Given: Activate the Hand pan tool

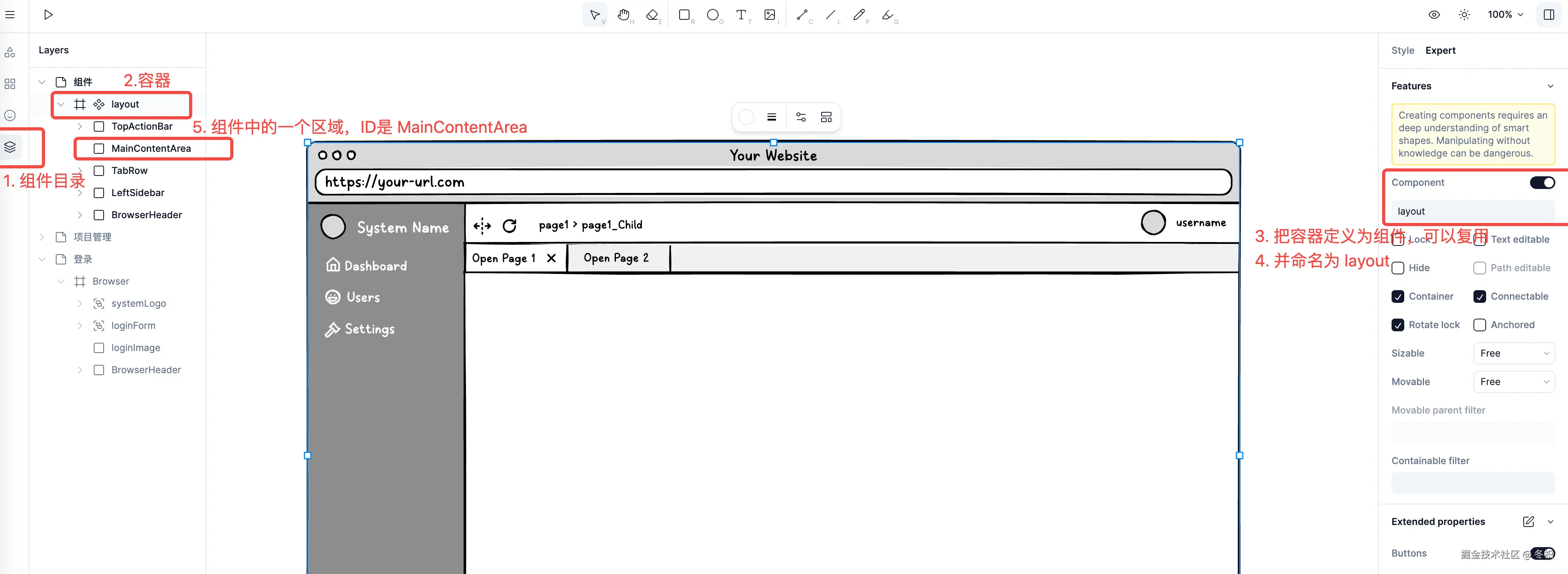Looking at the screenshot, I should point(624,15).
